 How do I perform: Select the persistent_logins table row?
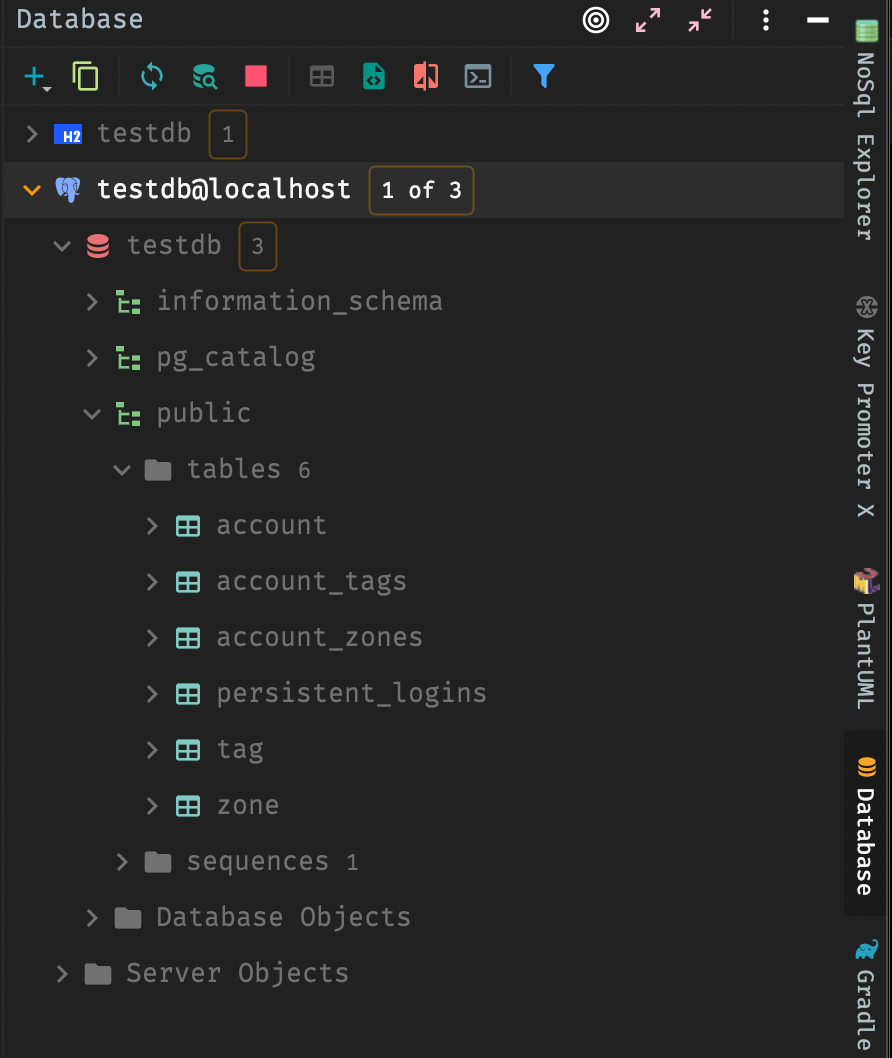pyautogui.click(x=424, y=694)
